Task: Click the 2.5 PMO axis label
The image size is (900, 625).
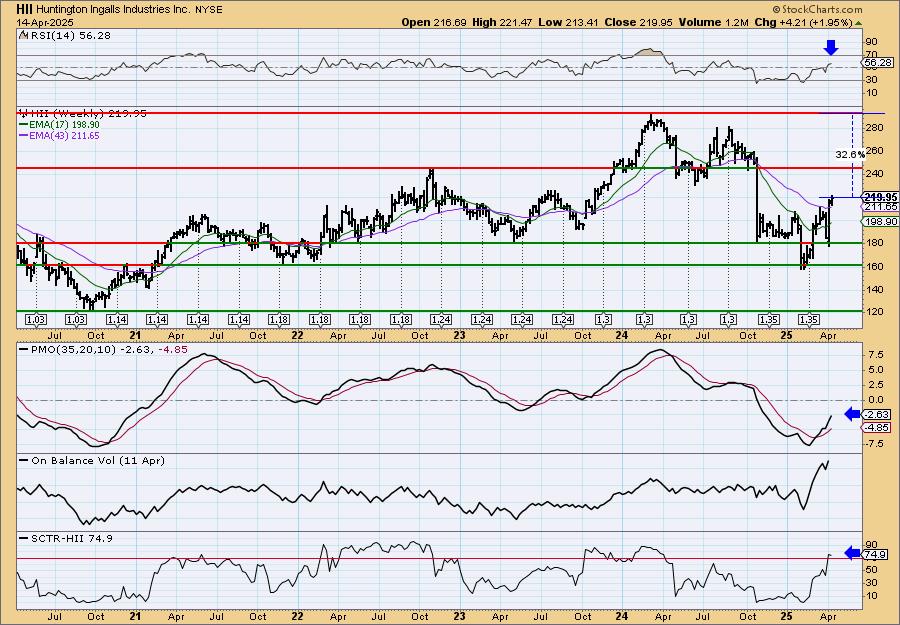Action: [x=876, y=385]
